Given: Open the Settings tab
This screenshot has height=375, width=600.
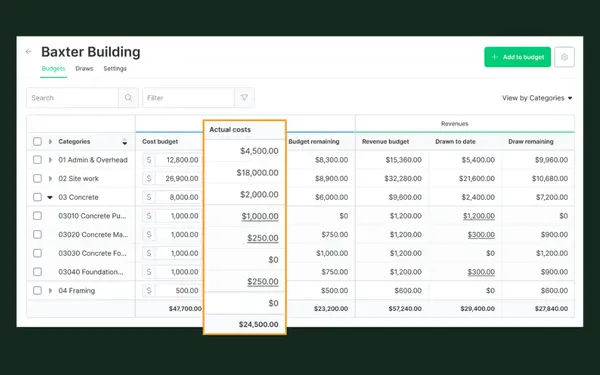Looking at the screenshot, I should (x=115, y=69).
